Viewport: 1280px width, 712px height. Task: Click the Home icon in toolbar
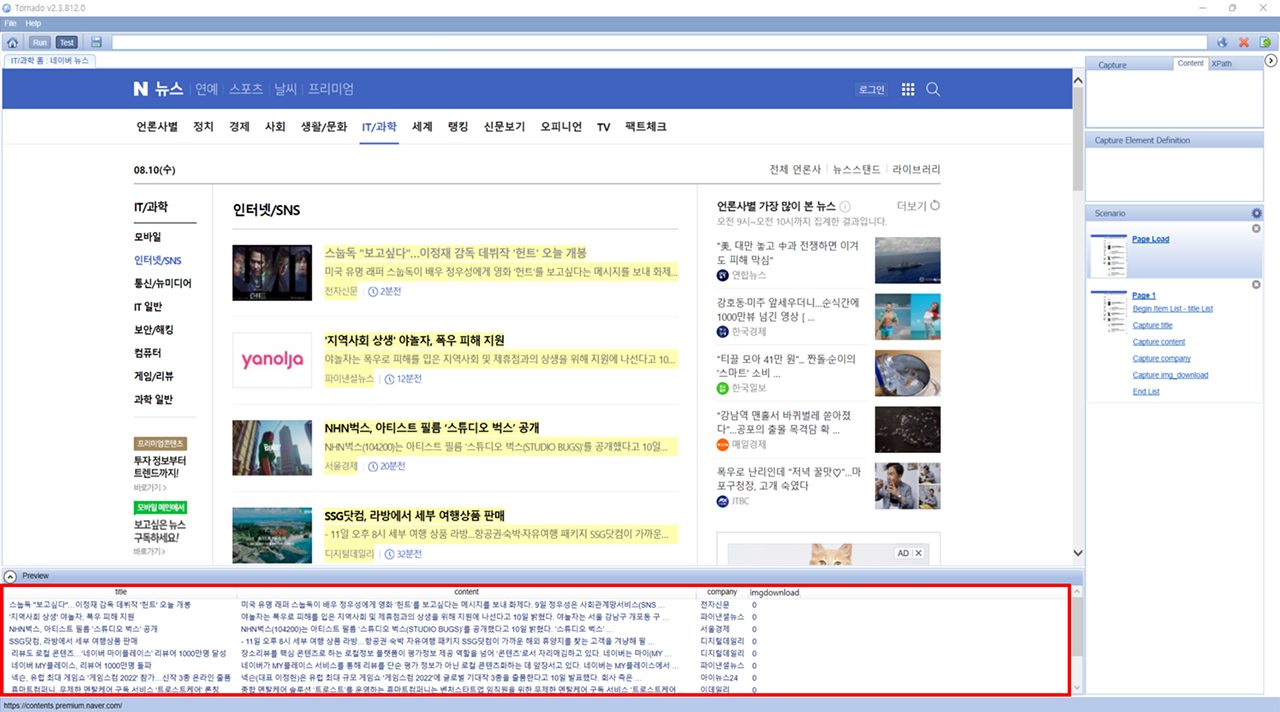click(x=13, y=42)
